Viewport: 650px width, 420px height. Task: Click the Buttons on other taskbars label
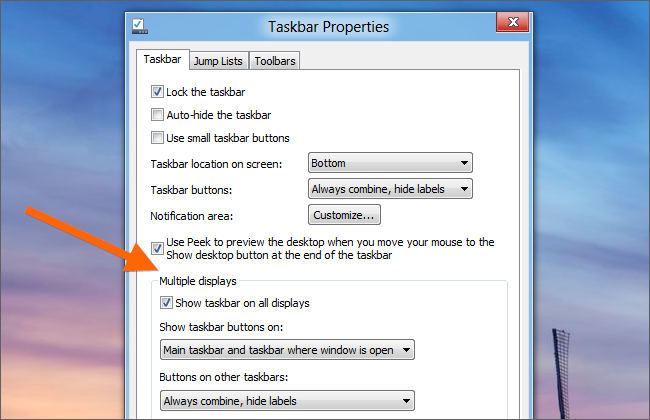coord(221,378)
